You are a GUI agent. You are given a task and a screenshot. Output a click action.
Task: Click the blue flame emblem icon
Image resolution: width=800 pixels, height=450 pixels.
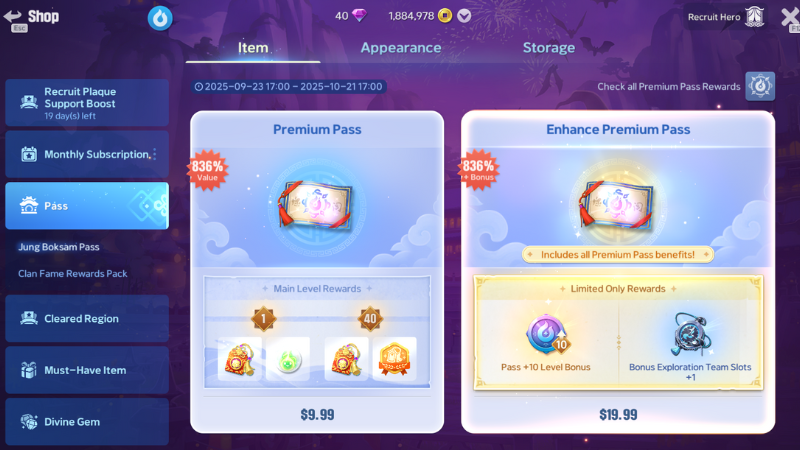160,18
